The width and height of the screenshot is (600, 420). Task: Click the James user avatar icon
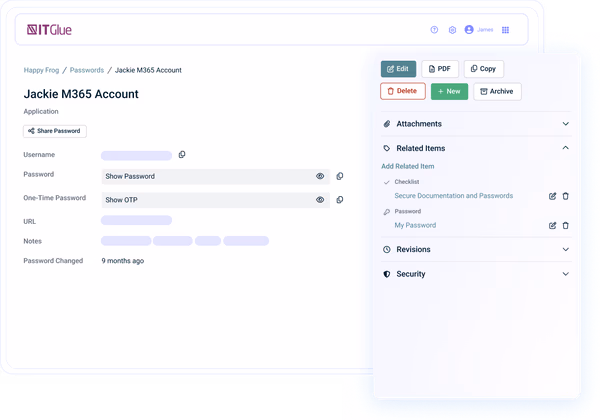tap(469, 29)
